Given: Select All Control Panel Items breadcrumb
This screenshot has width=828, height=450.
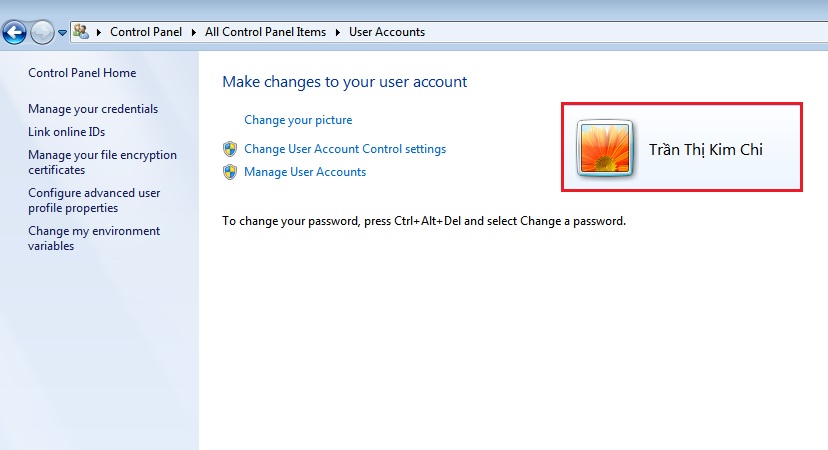Looking at the screenshot, I should (266, 32).
